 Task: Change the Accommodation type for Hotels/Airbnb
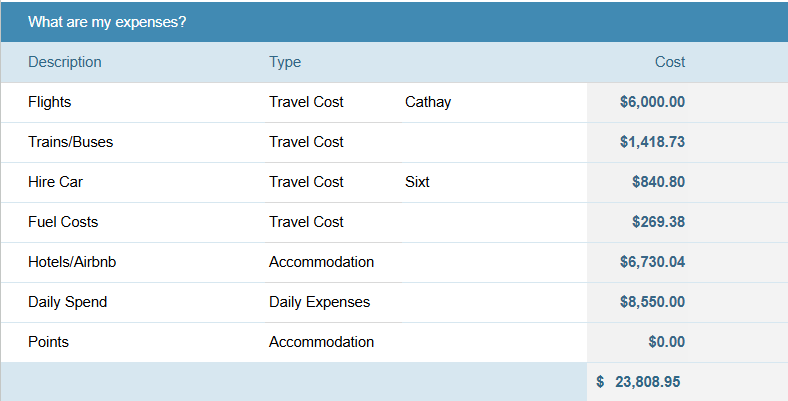pos(333,262)
